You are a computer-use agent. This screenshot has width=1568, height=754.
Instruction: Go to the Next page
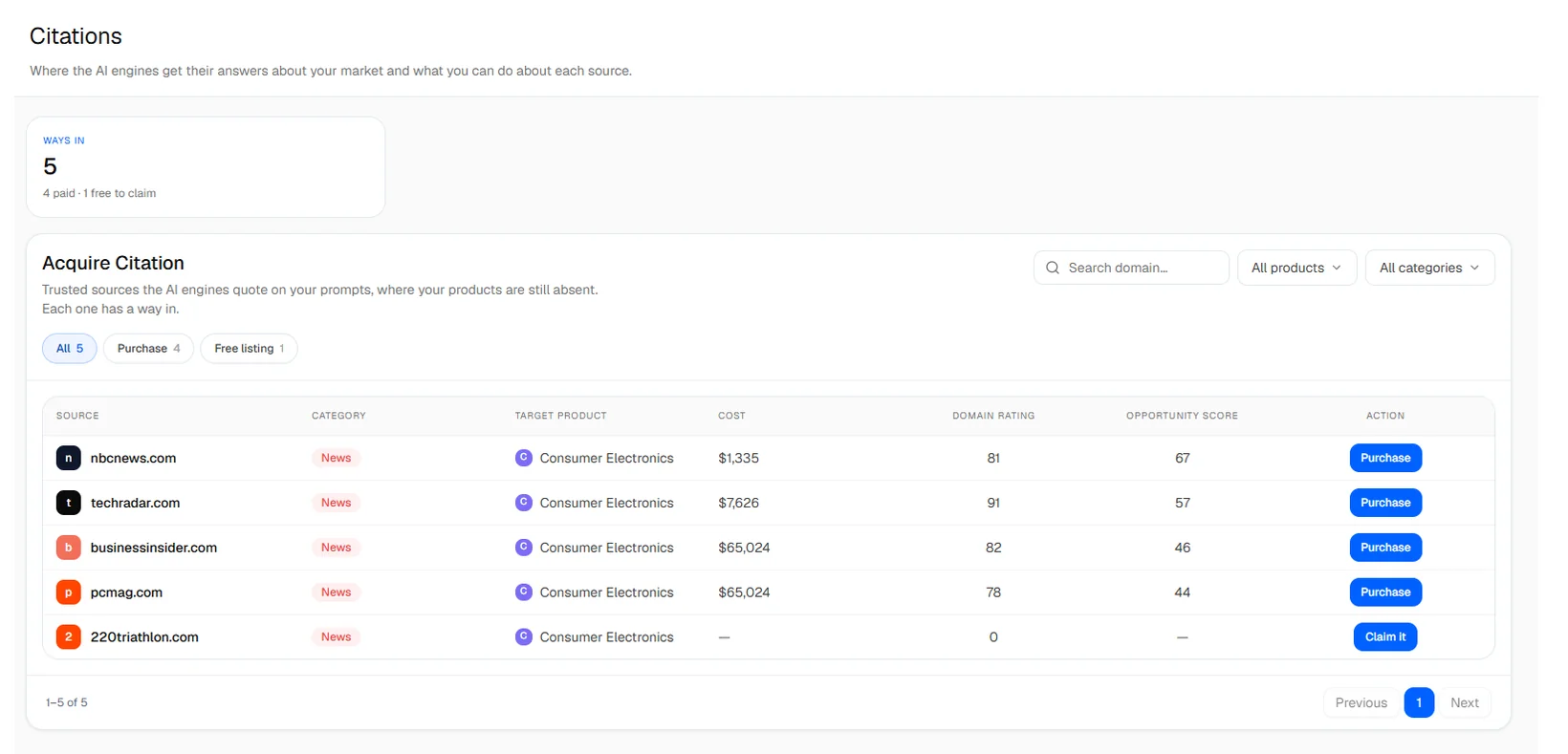[x=1464, y=702]
